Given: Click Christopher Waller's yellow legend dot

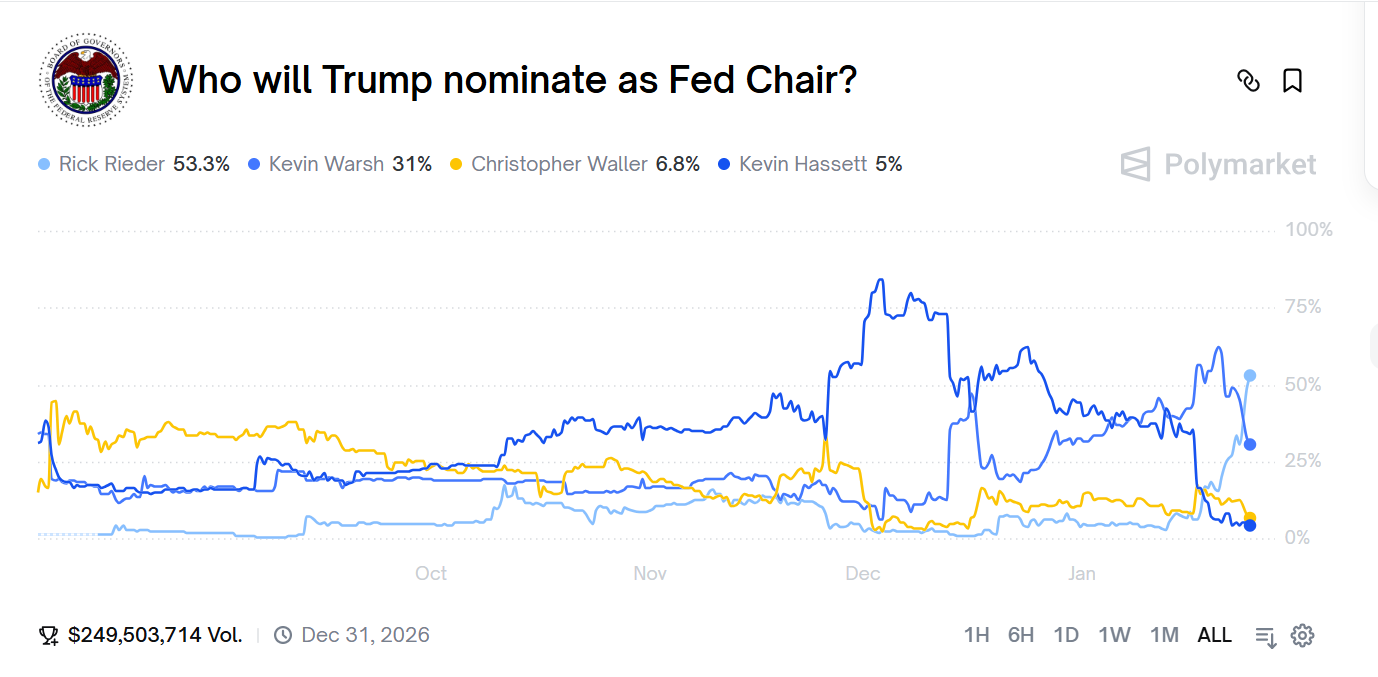Looking at the screenshot, I should [x=456, y=164].
